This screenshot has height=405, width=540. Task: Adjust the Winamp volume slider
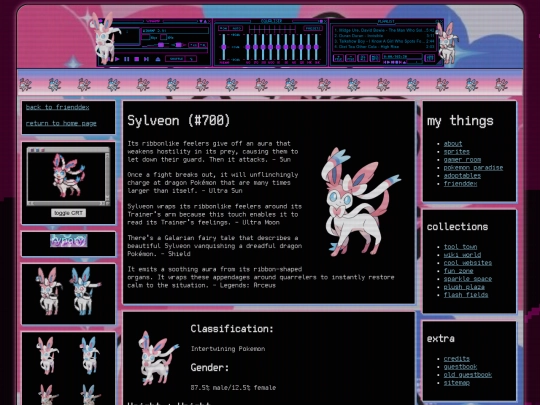[156, 45]
